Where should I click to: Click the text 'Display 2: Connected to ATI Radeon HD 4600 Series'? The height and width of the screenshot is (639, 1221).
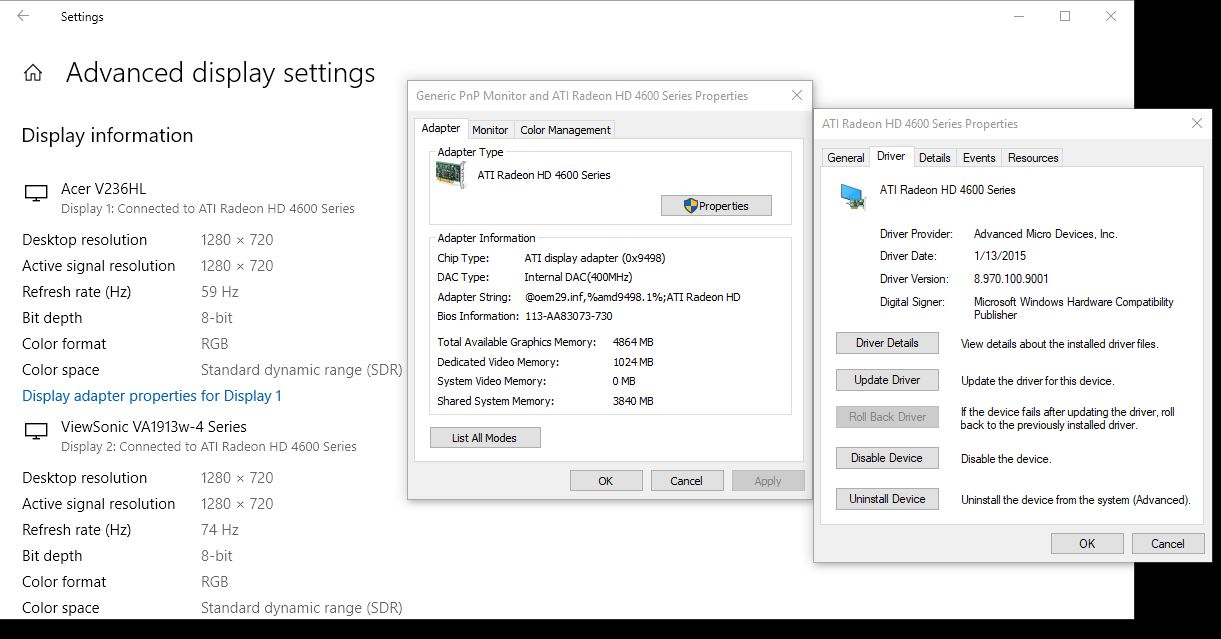[209, 447]
